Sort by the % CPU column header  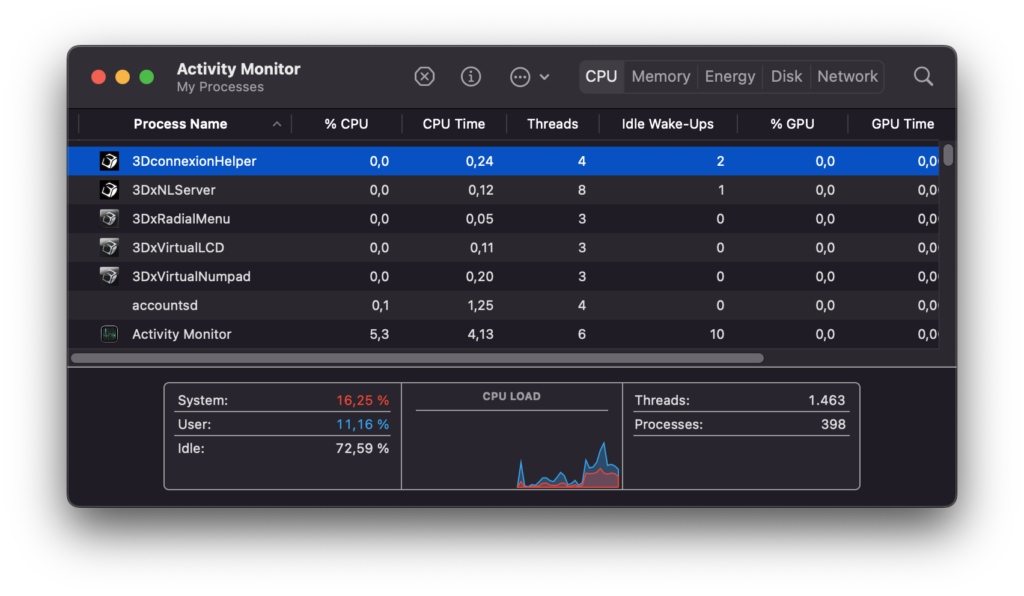pyautogui.click(x=346, y=124)
